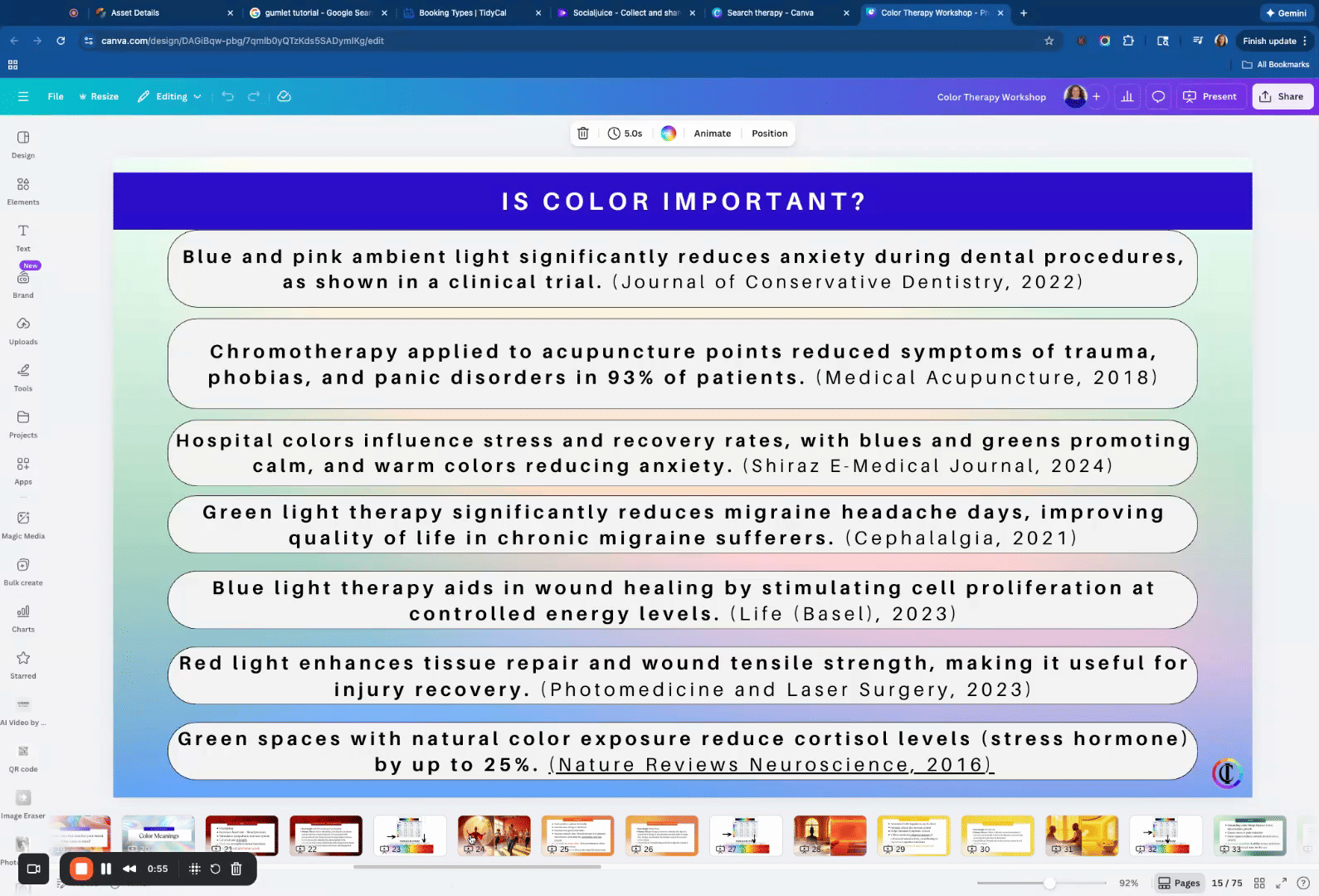Select the Color Meanings slide thumbnail
This screenshot has width=1319, height=896.
(158, 835)
